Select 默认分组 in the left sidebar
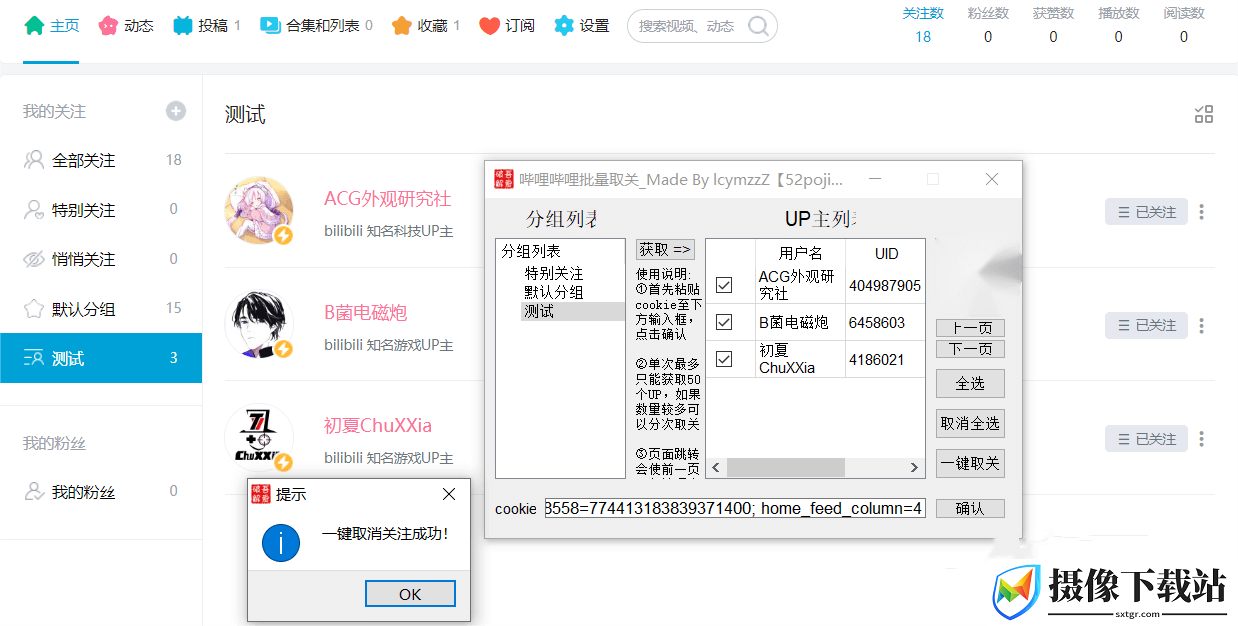This screenshot has width=1238, height=626. point(101,309)
